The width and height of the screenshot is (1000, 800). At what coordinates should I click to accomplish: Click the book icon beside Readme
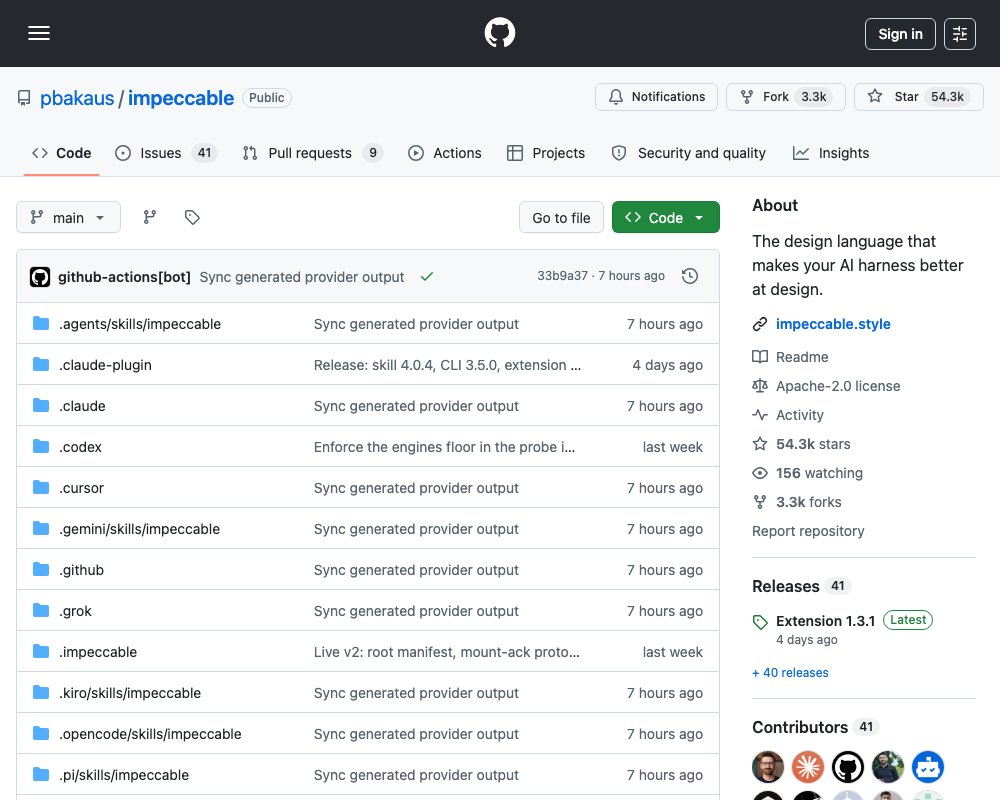click(760, 357)
